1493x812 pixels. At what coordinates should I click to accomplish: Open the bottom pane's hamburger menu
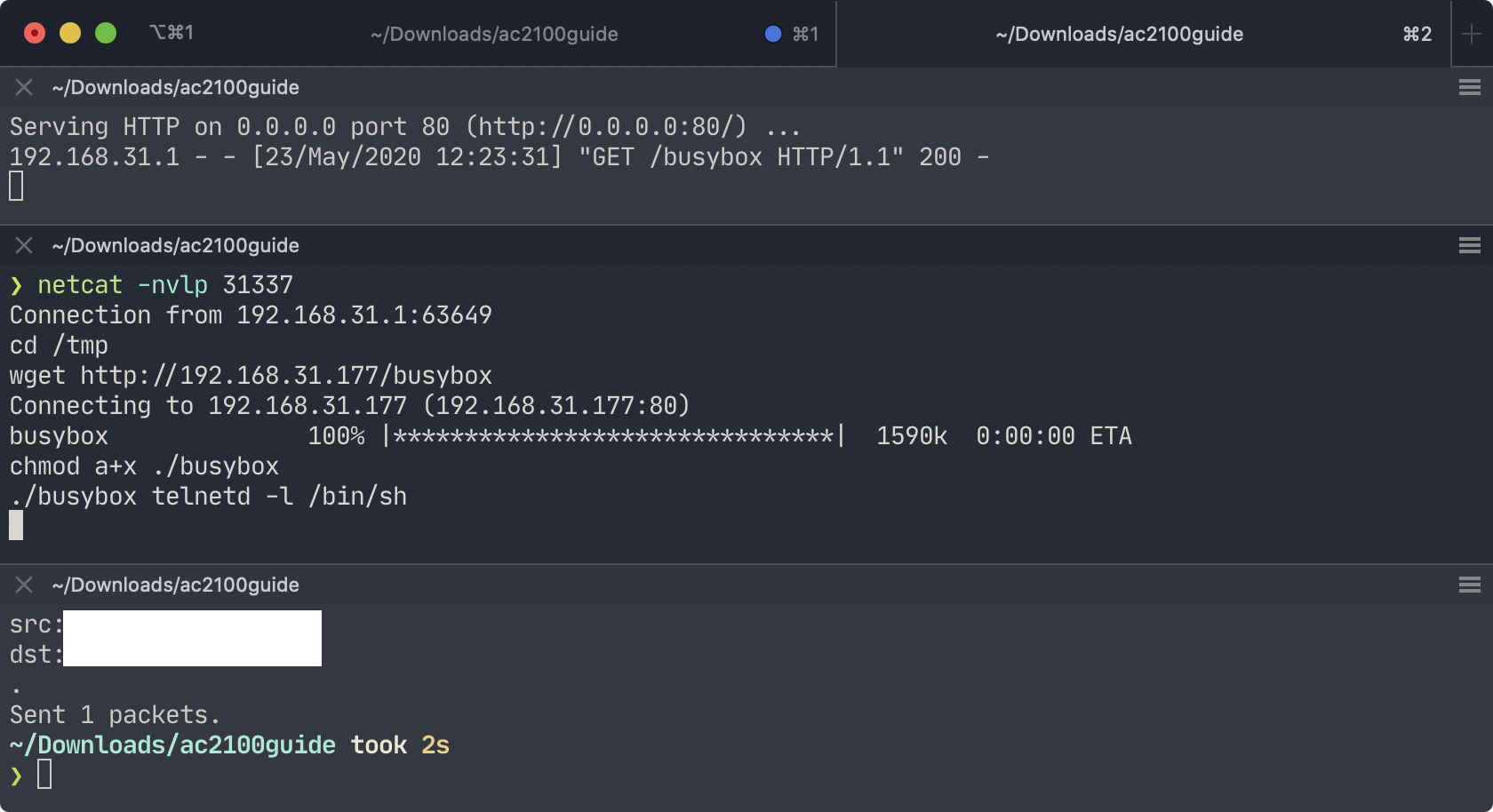1470,585
